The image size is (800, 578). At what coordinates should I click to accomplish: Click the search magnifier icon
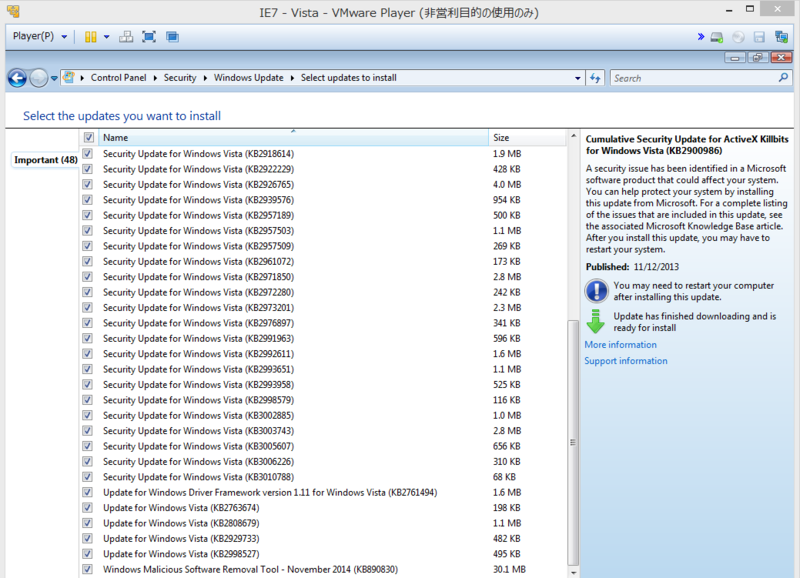click(x=783, y=78)
